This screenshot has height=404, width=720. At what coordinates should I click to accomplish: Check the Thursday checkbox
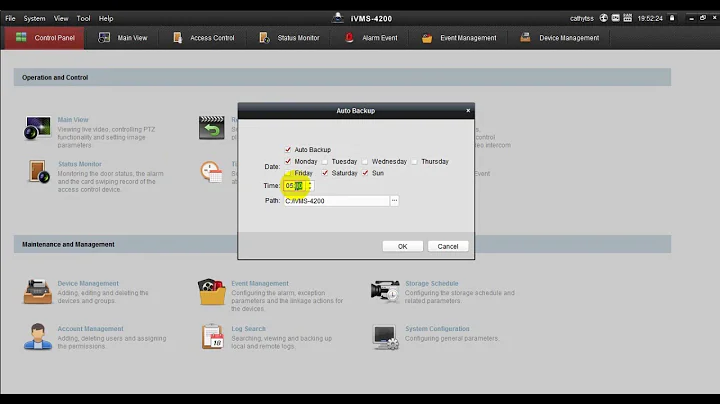tap(414, 162)
